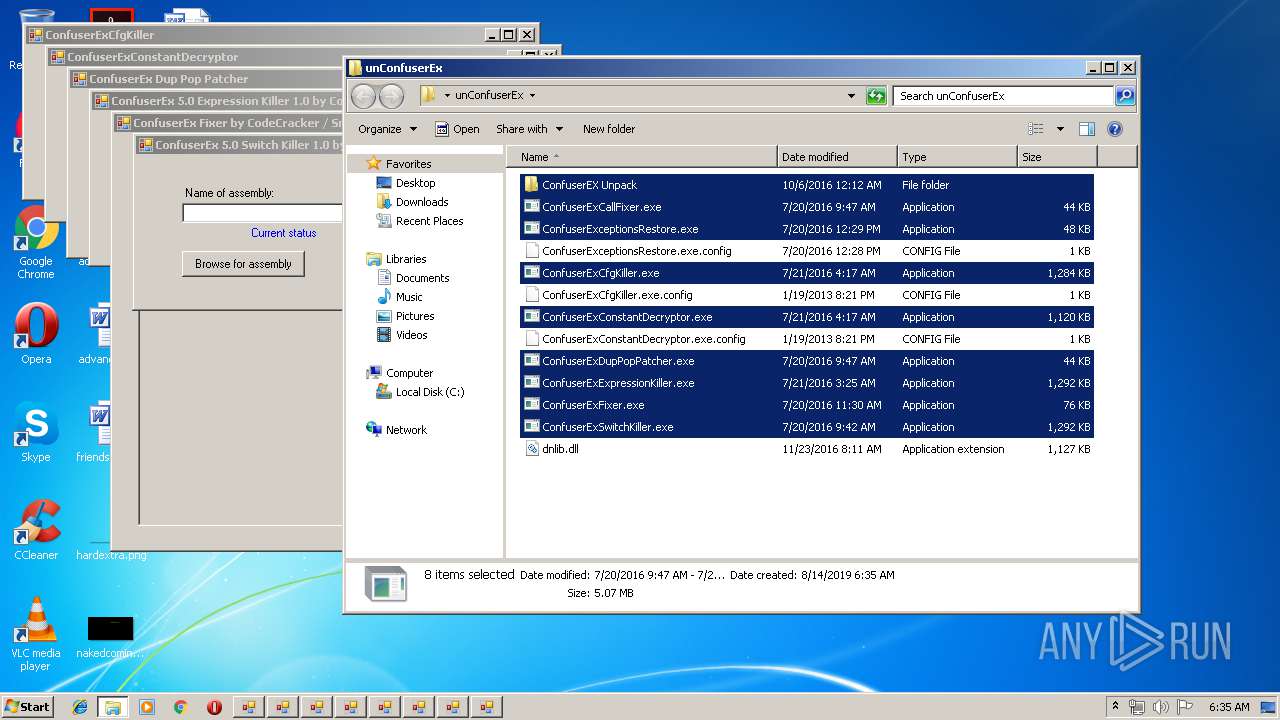Open Videos library

[411, 335]
